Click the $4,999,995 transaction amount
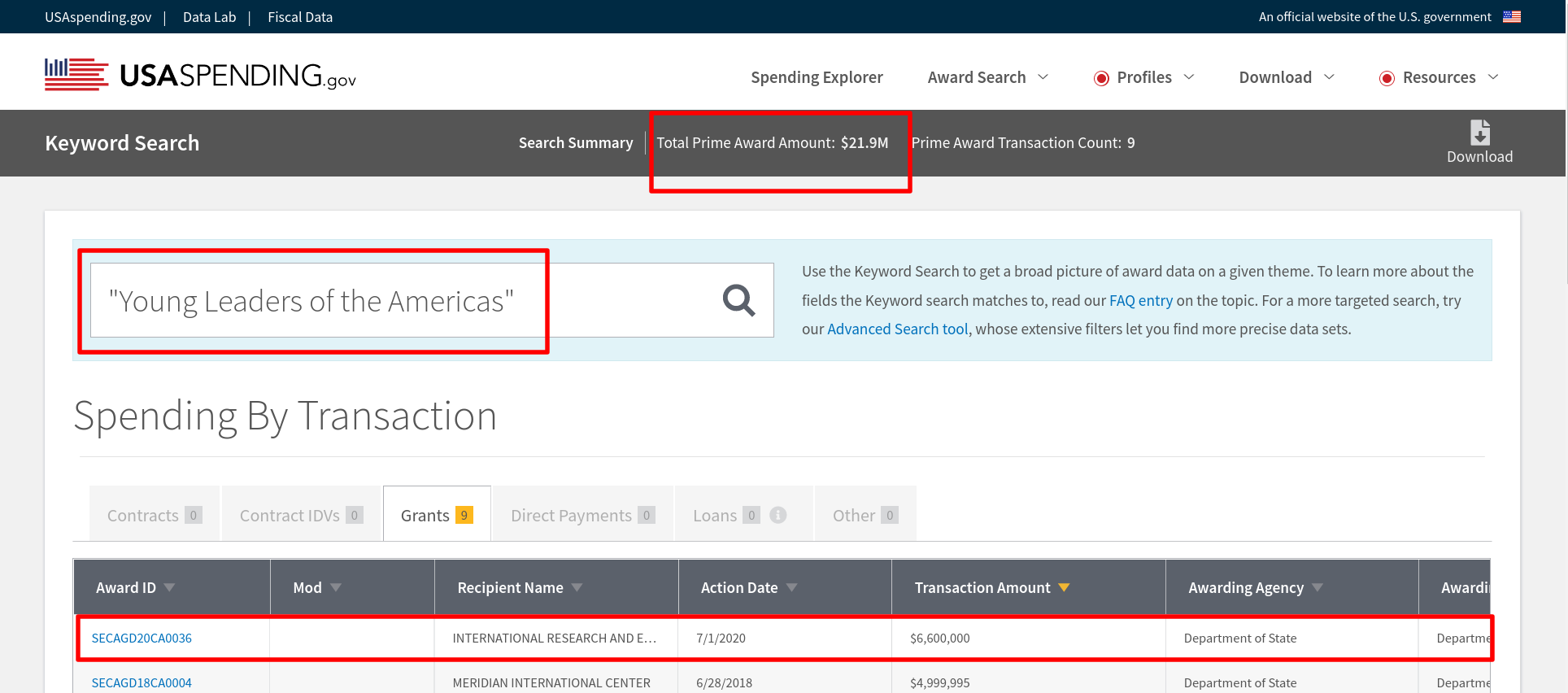Viewport: 1568px width, 693px height. click(x=940, y=683)
